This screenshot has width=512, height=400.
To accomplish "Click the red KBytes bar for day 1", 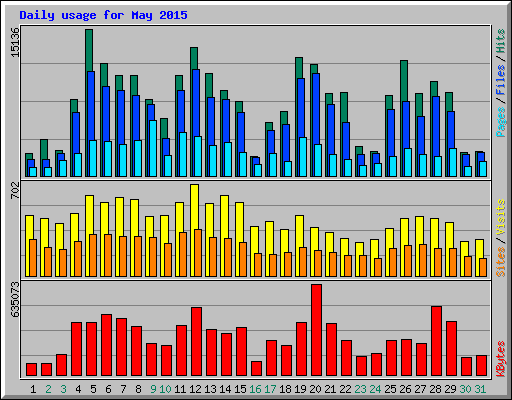I will tap(31, 370).
